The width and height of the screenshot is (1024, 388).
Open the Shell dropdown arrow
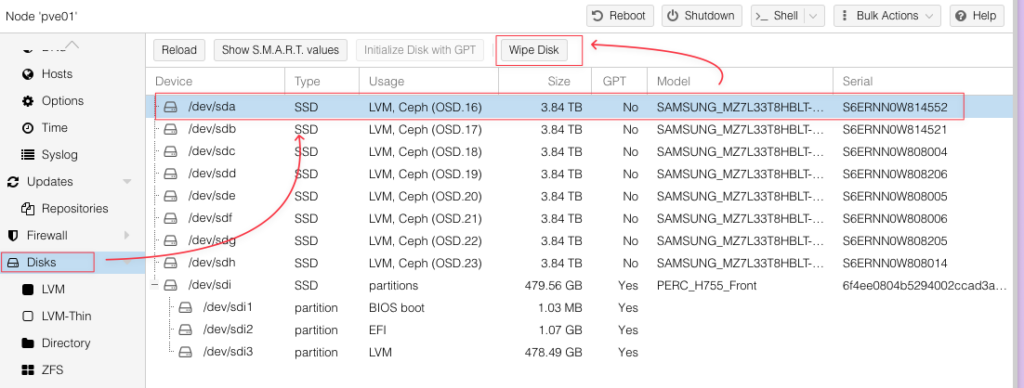pyautogui.click(x=814, y=16)
